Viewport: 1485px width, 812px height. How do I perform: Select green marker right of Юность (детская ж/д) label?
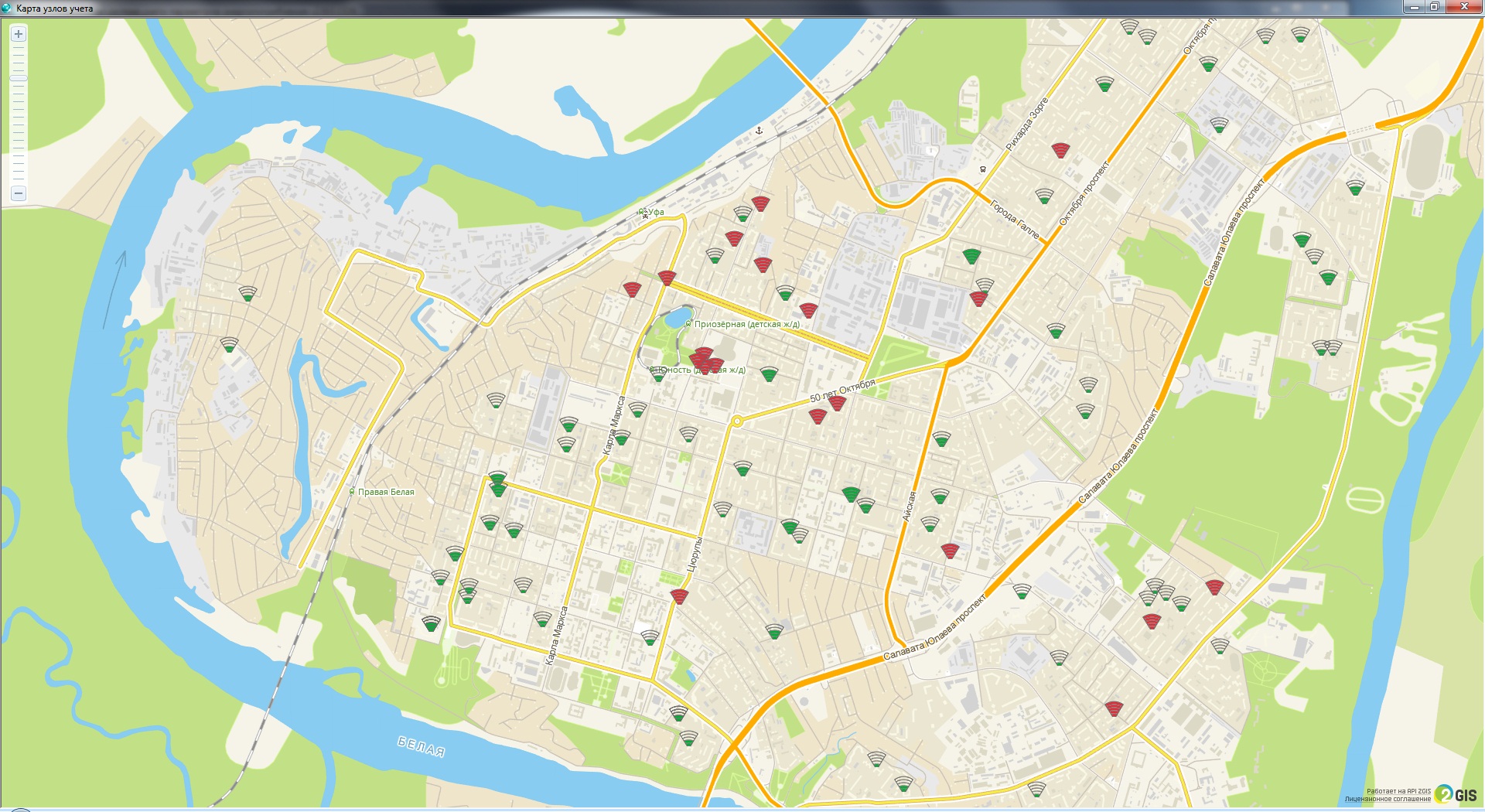769,375
